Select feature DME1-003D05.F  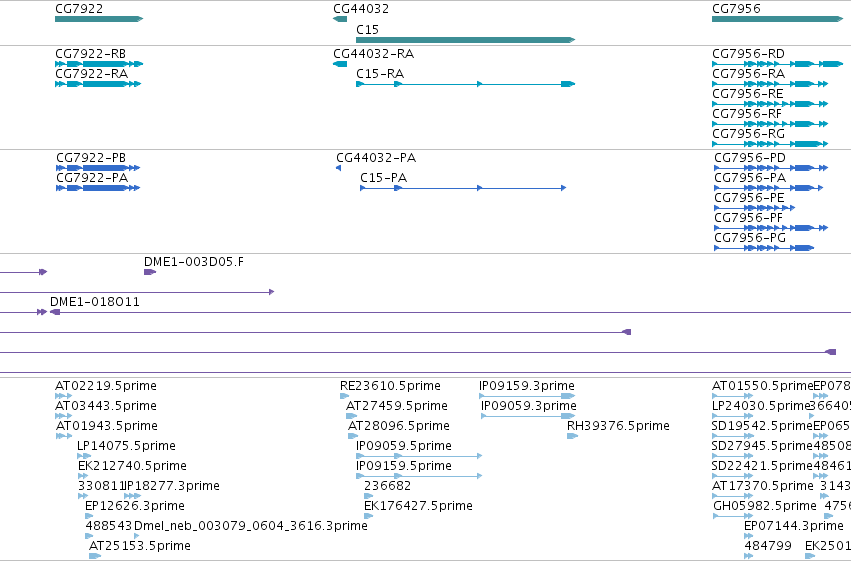pos(150,272)
